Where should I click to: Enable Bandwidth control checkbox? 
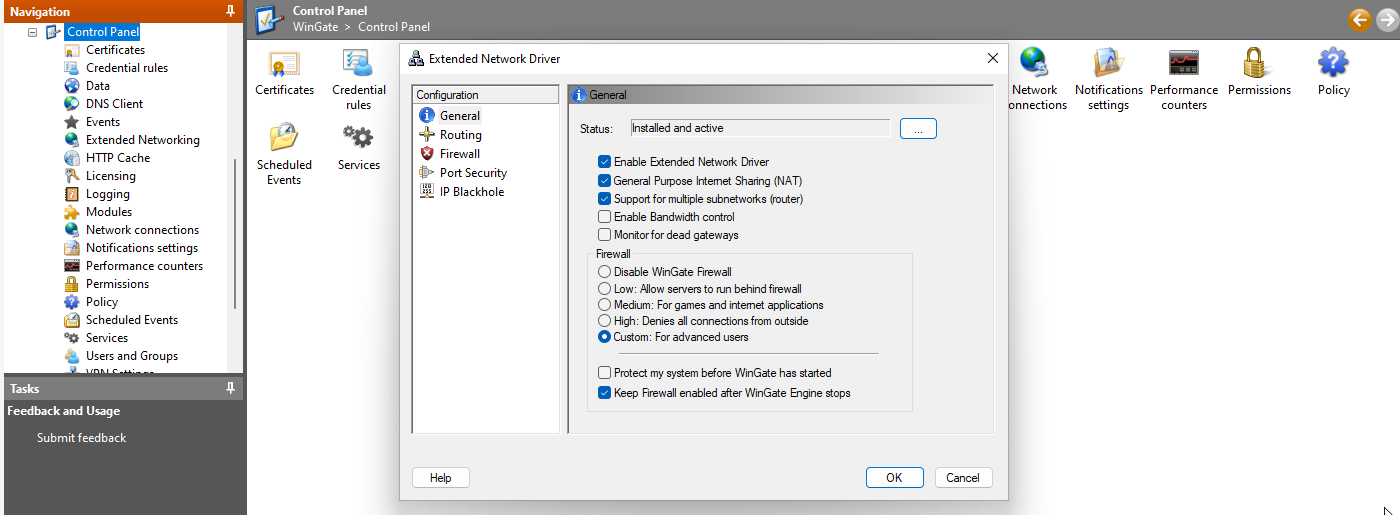pyautogui.click(x=604, y=217)
